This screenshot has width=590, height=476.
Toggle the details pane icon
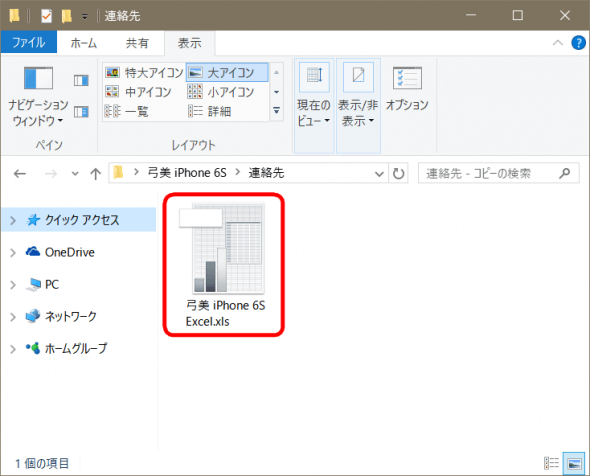tap(81, 112)
